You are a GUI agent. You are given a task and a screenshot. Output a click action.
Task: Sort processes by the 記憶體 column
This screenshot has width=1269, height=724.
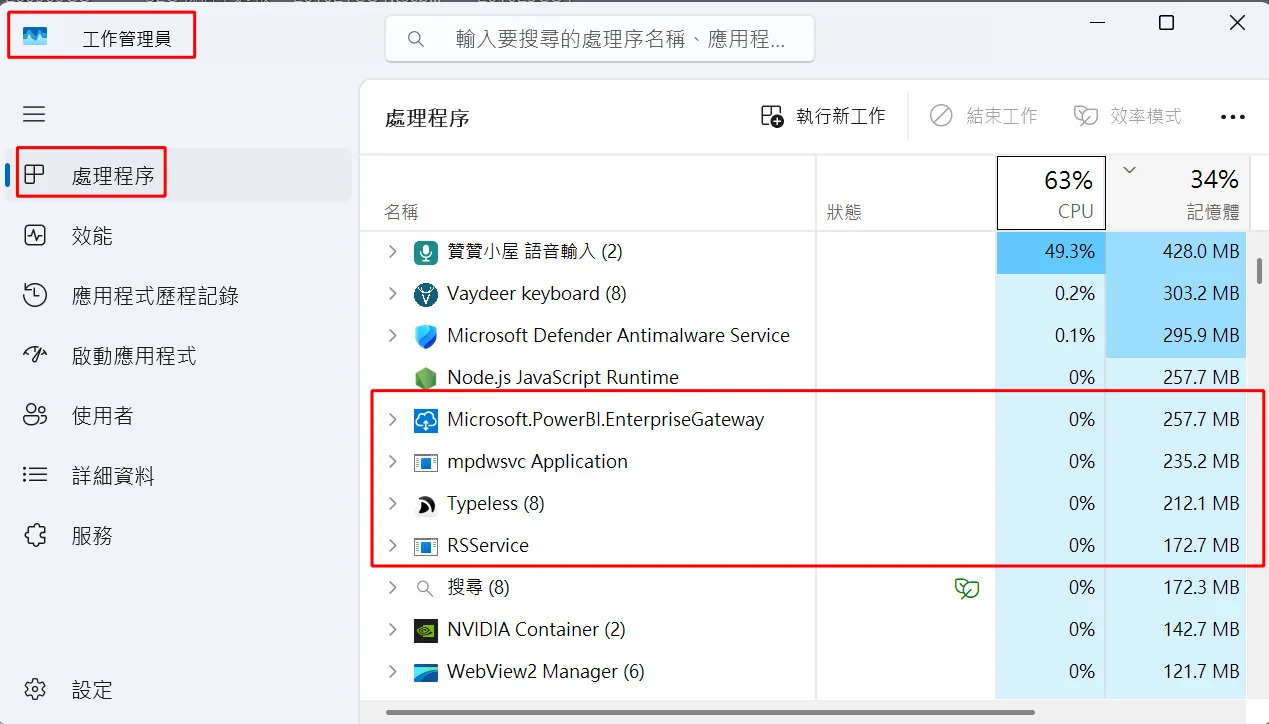[1177, 193]
